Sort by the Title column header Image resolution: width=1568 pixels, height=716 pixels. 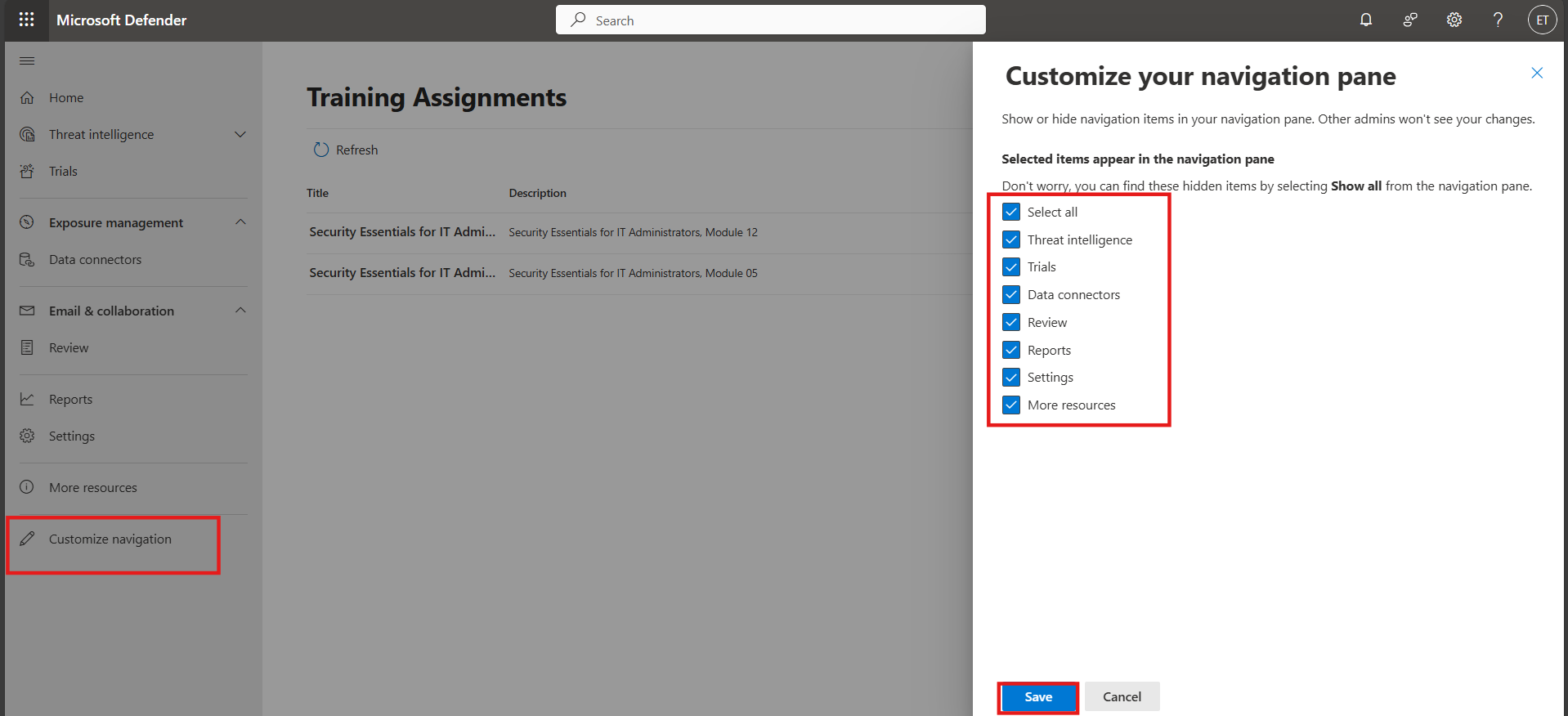tap(317, 194)
